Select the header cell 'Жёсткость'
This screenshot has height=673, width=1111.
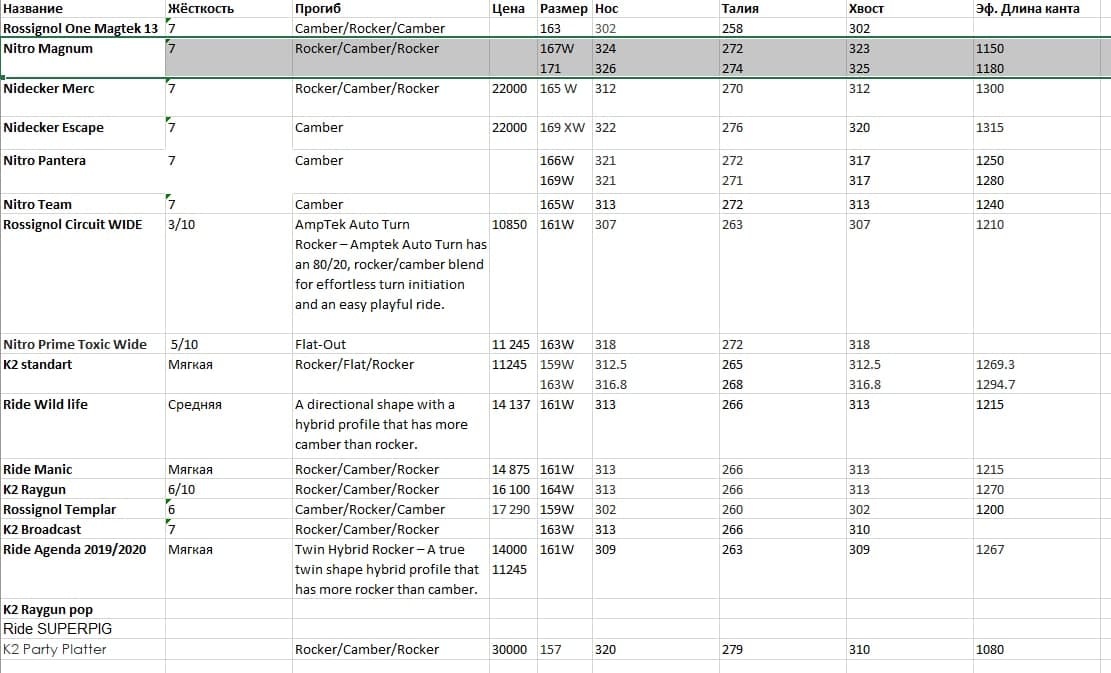(x=229, y=9)
